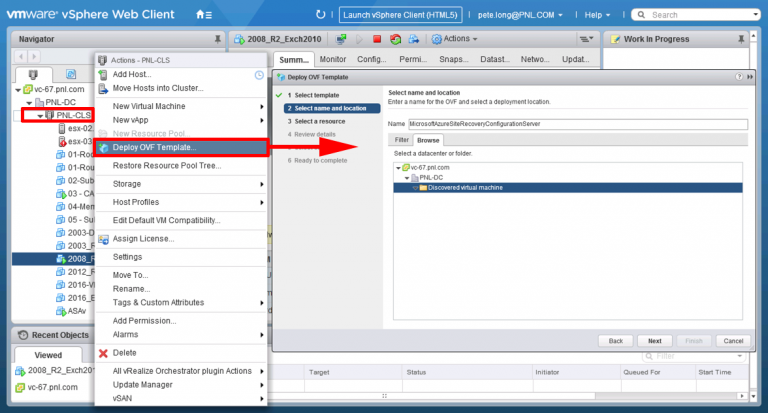Choose Move Hosts into Cluster...

click(x=158, y=88)
